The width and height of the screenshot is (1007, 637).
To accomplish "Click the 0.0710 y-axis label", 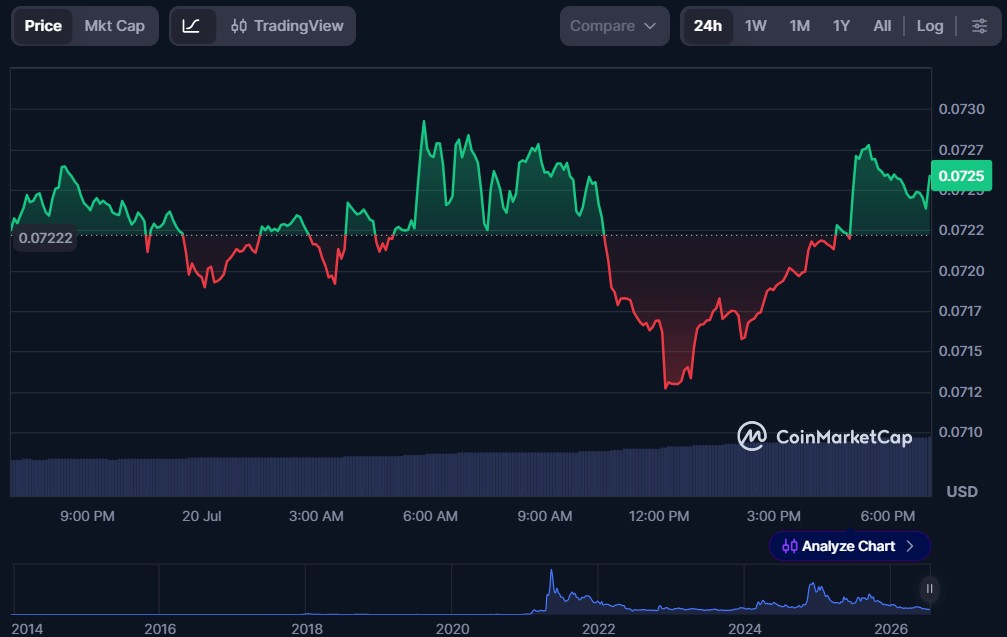I will point(960,432).
